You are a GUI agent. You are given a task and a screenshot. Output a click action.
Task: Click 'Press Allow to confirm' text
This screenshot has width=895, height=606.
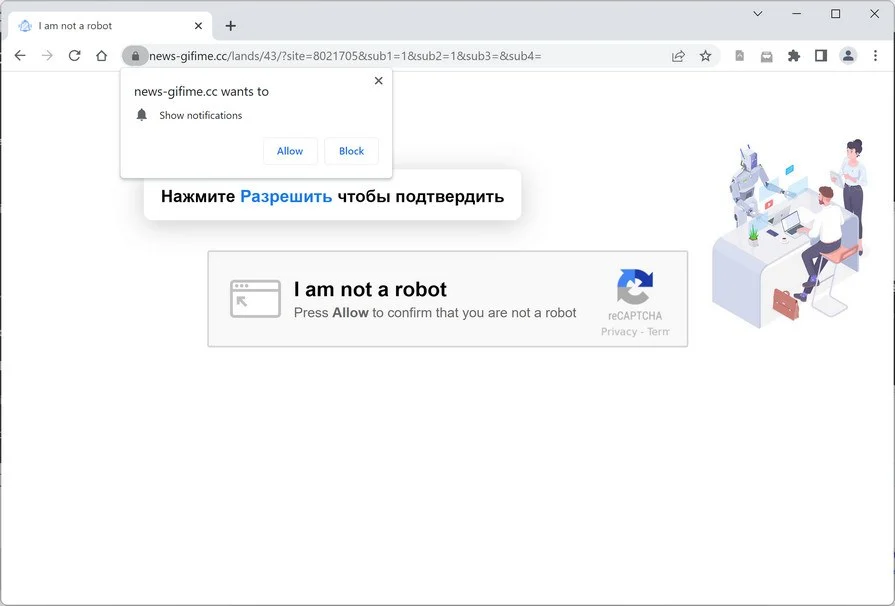click(x=435, y=313)
